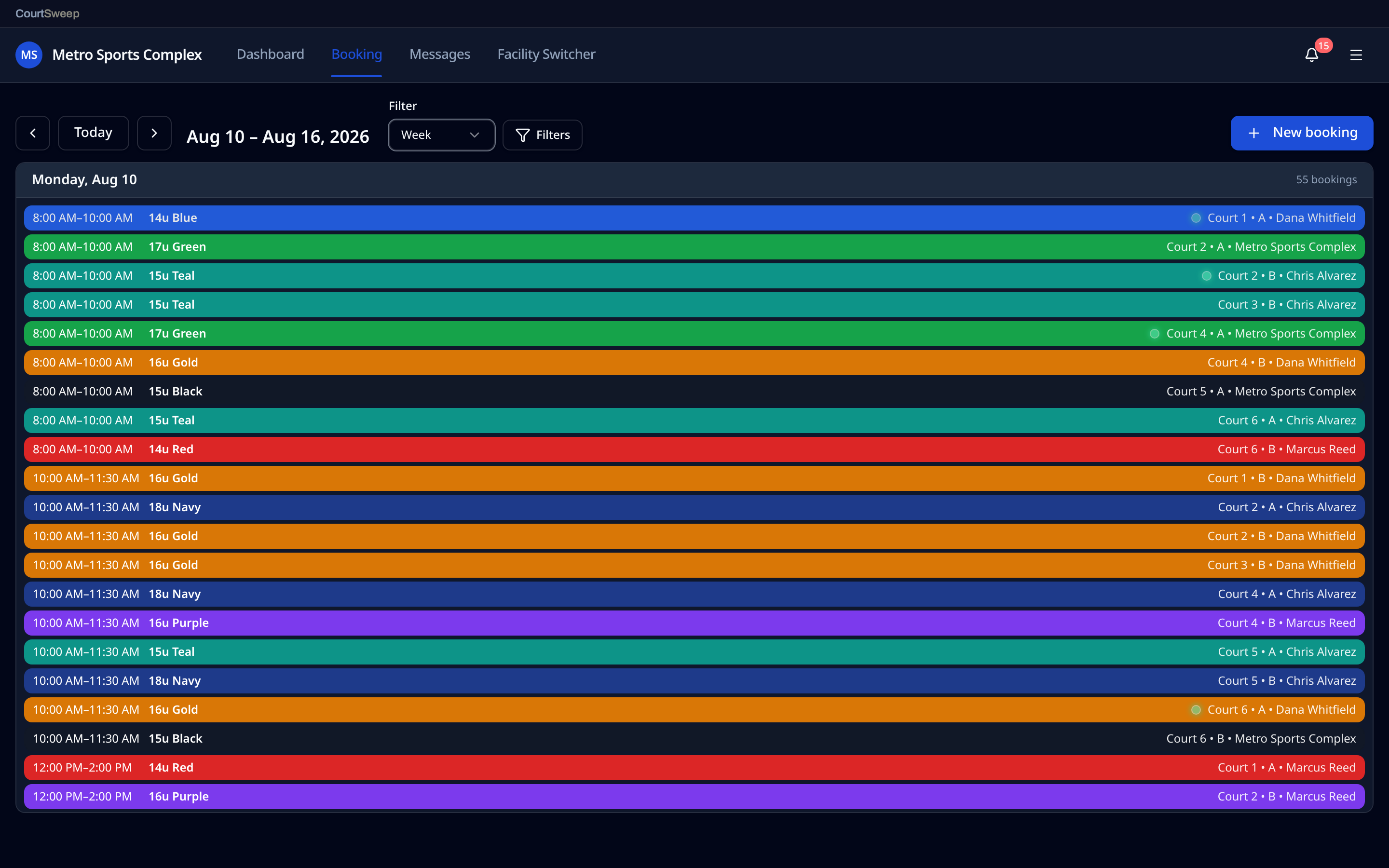Open 8:00 AM 15u Black Court 5 A booking
The width and height of the screenshot is (1389, 868).
click(694, 392)
